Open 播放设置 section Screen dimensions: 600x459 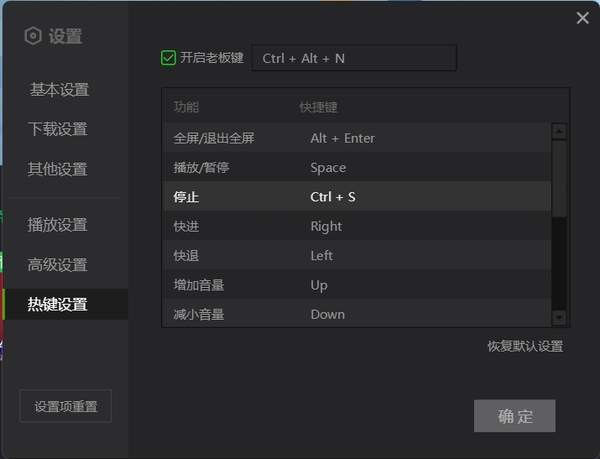click(x=58, y=225)
